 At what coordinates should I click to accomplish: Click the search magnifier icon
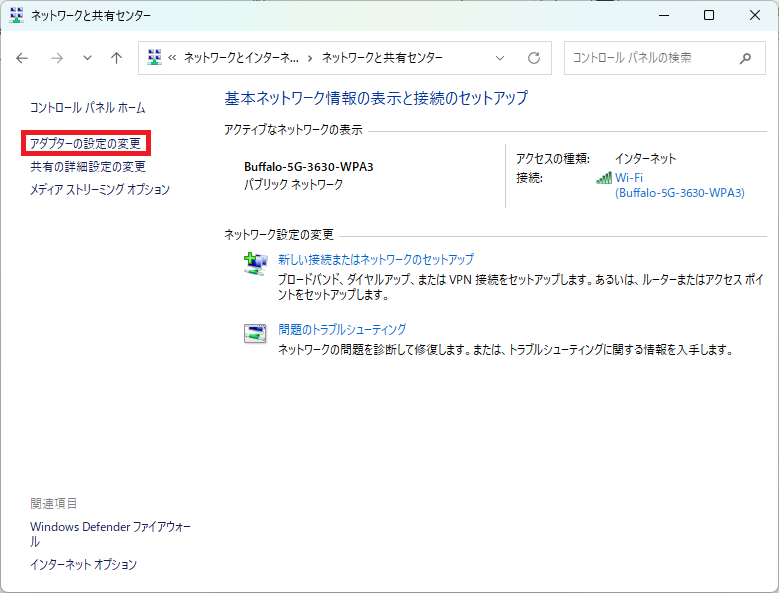click(745, 58)
